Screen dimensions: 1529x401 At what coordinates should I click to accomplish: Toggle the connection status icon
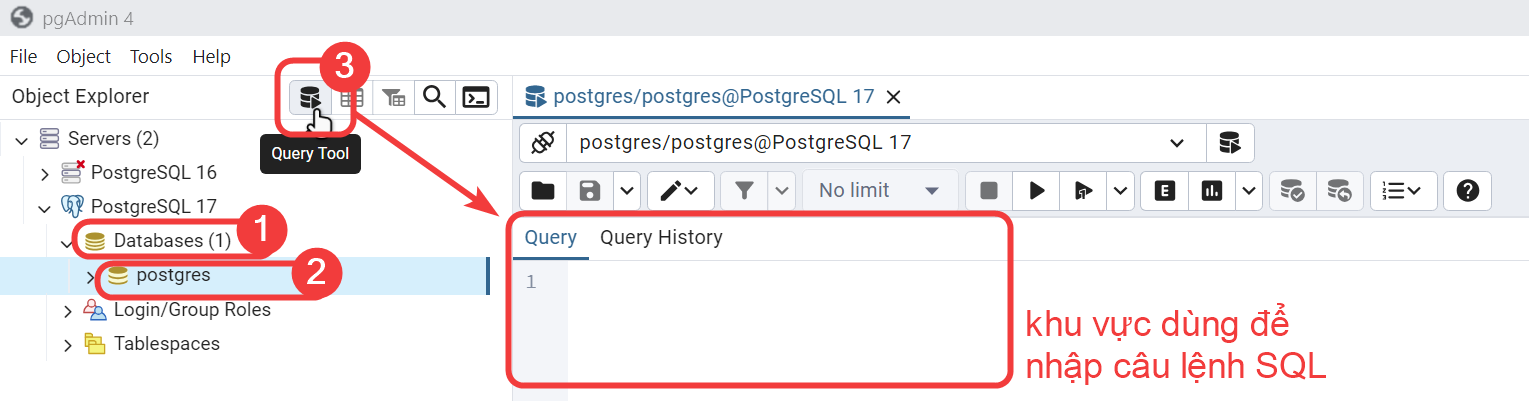coord(542,143)
